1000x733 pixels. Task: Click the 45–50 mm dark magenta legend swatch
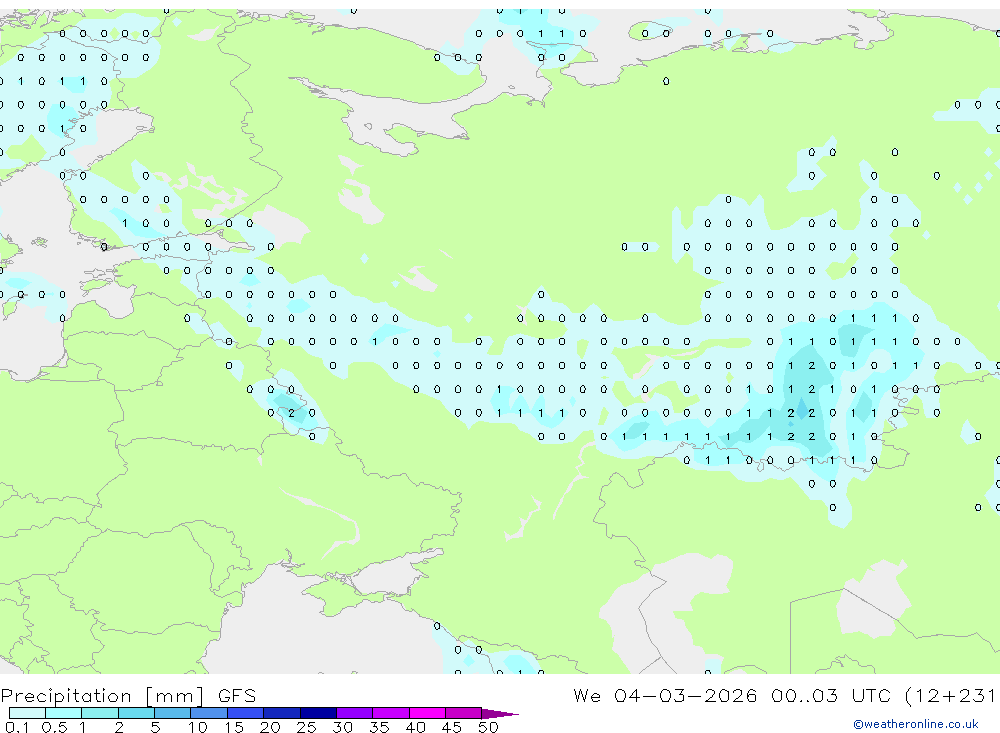point(464,713)
